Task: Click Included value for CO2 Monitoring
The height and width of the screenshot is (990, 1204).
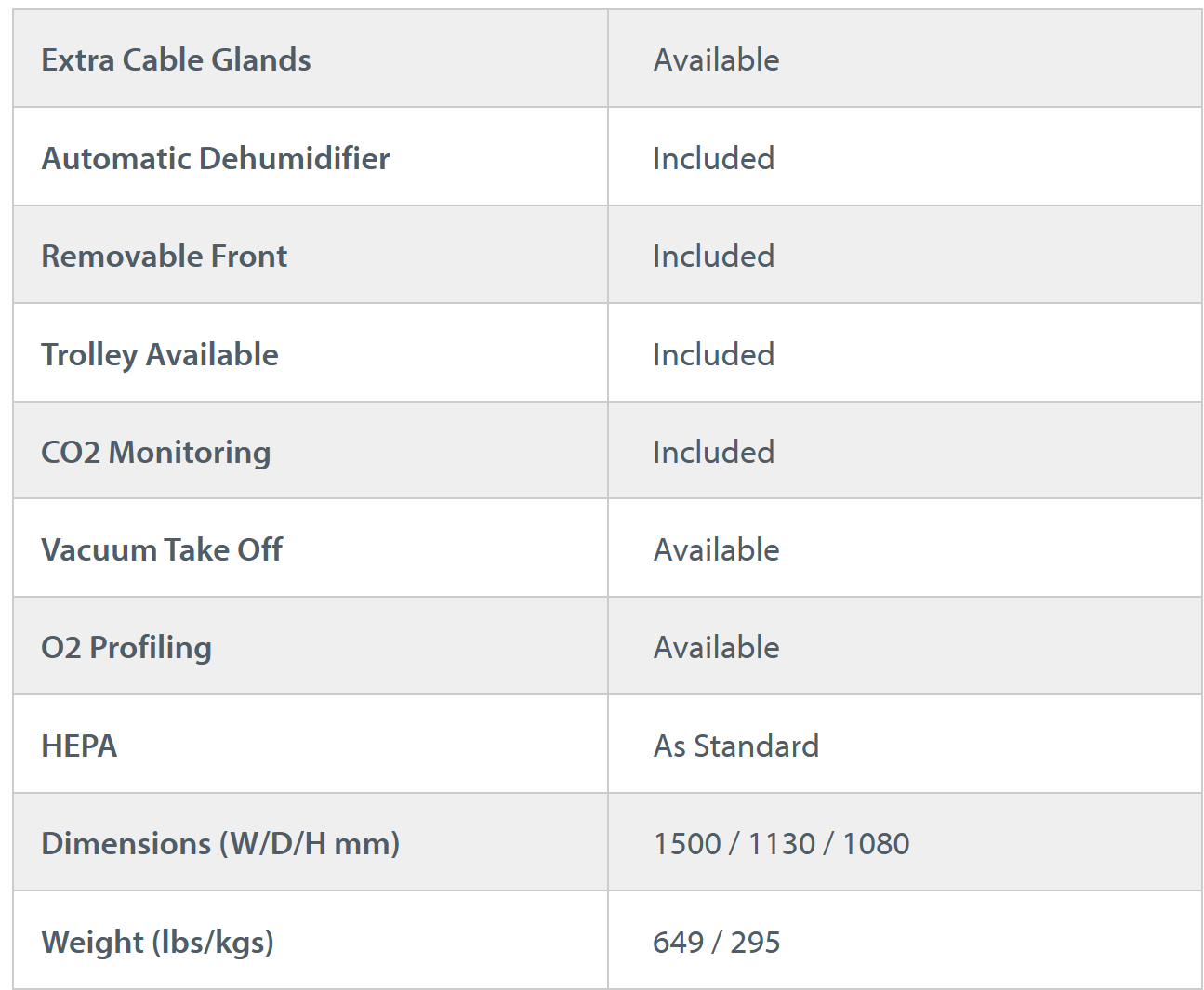Action: tap(713, 453)
